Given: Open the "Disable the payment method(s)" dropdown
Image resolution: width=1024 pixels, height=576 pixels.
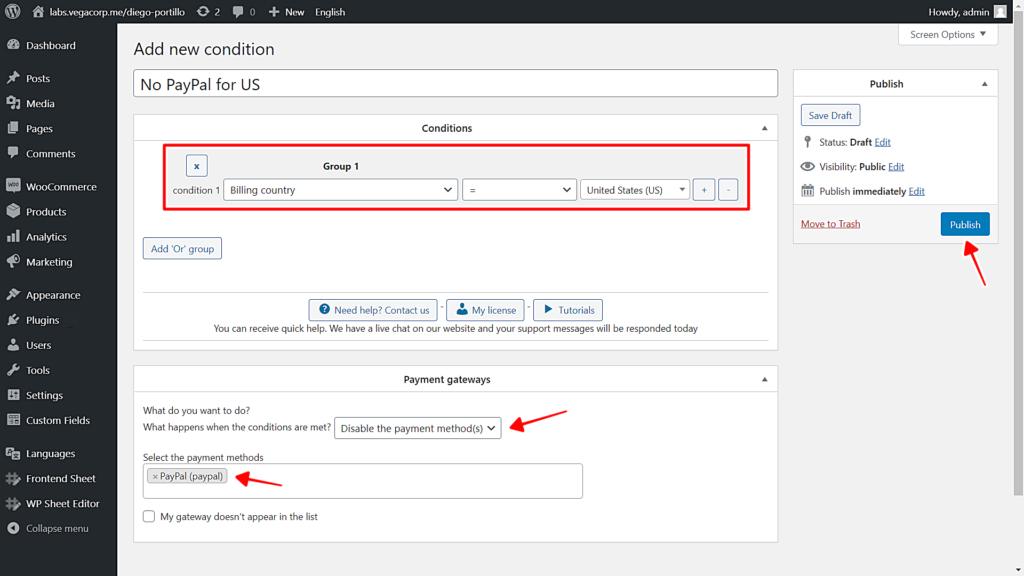Looking at the screenshot, I should click(417, 427).
